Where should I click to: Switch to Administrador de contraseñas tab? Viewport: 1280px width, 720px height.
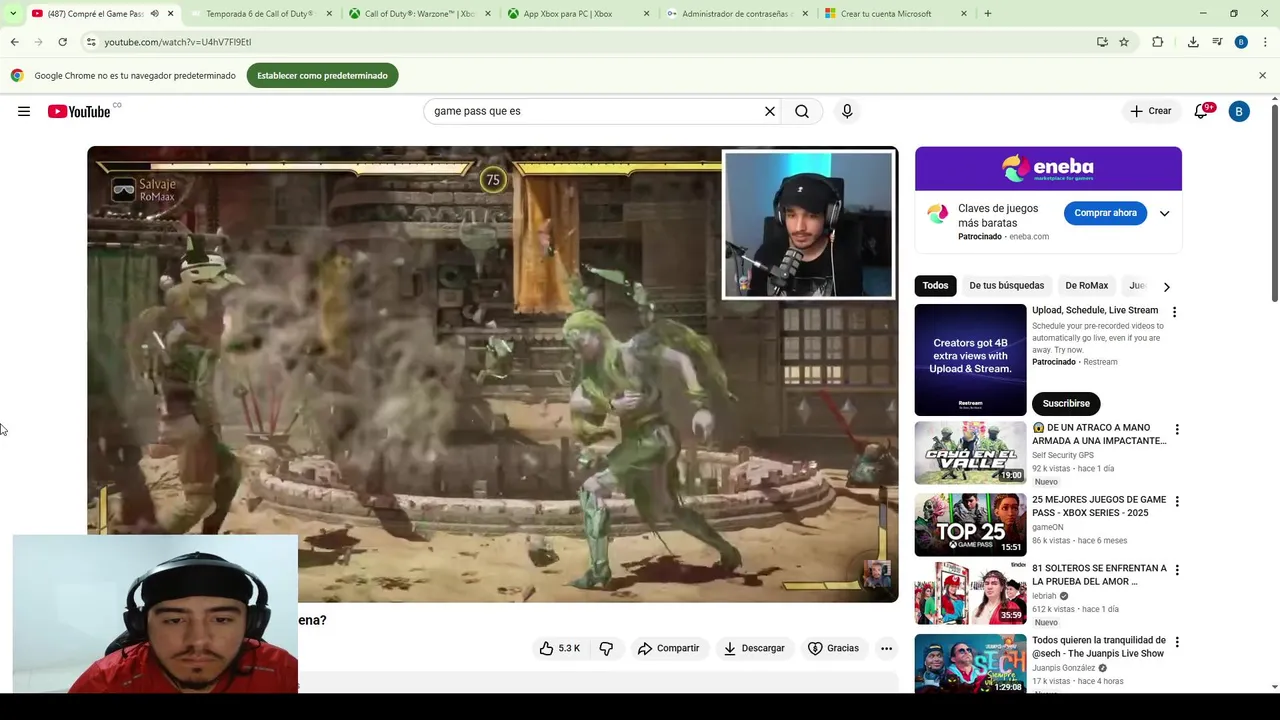click(738, 14)
